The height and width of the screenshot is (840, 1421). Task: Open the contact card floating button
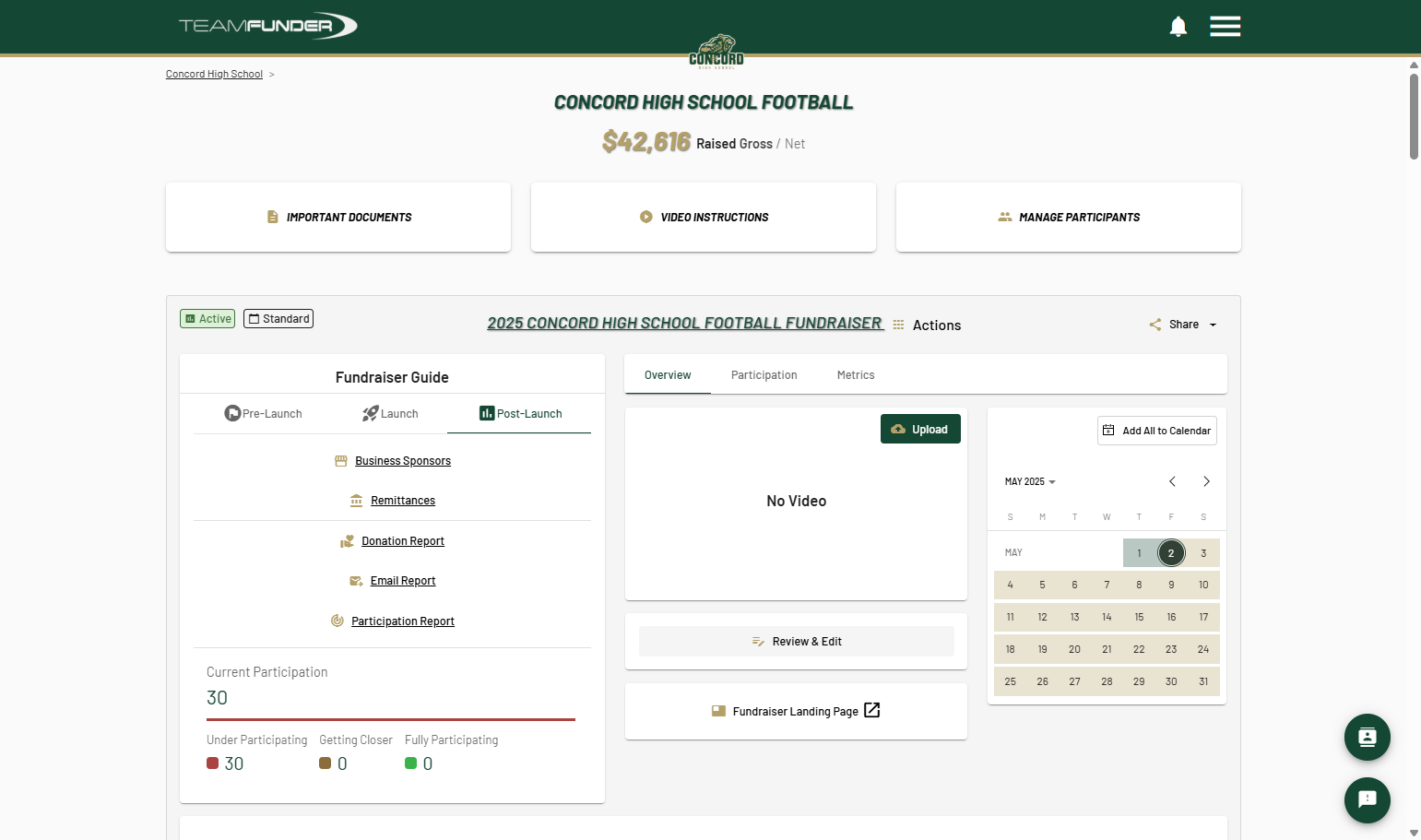point(1367,737)
